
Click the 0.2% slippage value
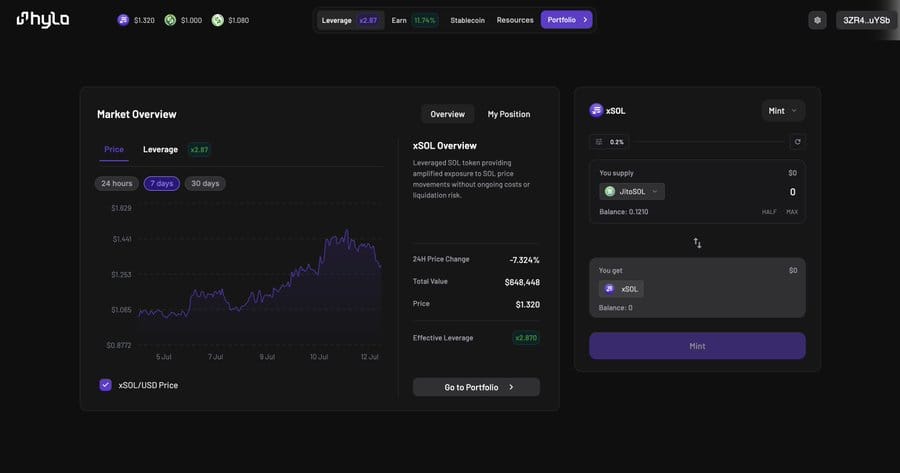click(x=616, y=142)
